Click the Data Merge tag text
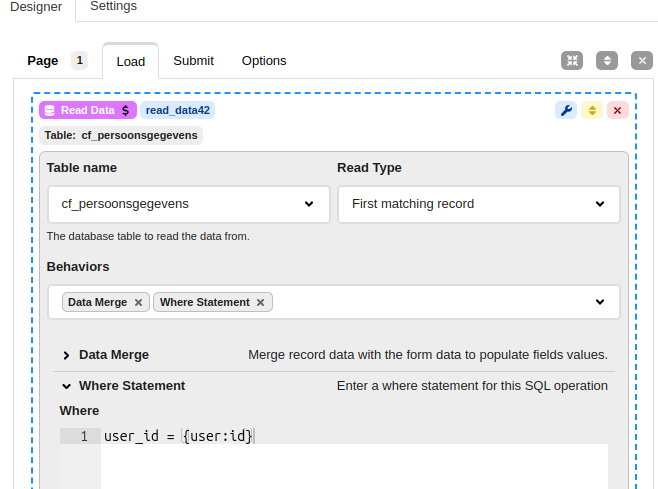This screenshot has height=489, width=658. (97, 303)
